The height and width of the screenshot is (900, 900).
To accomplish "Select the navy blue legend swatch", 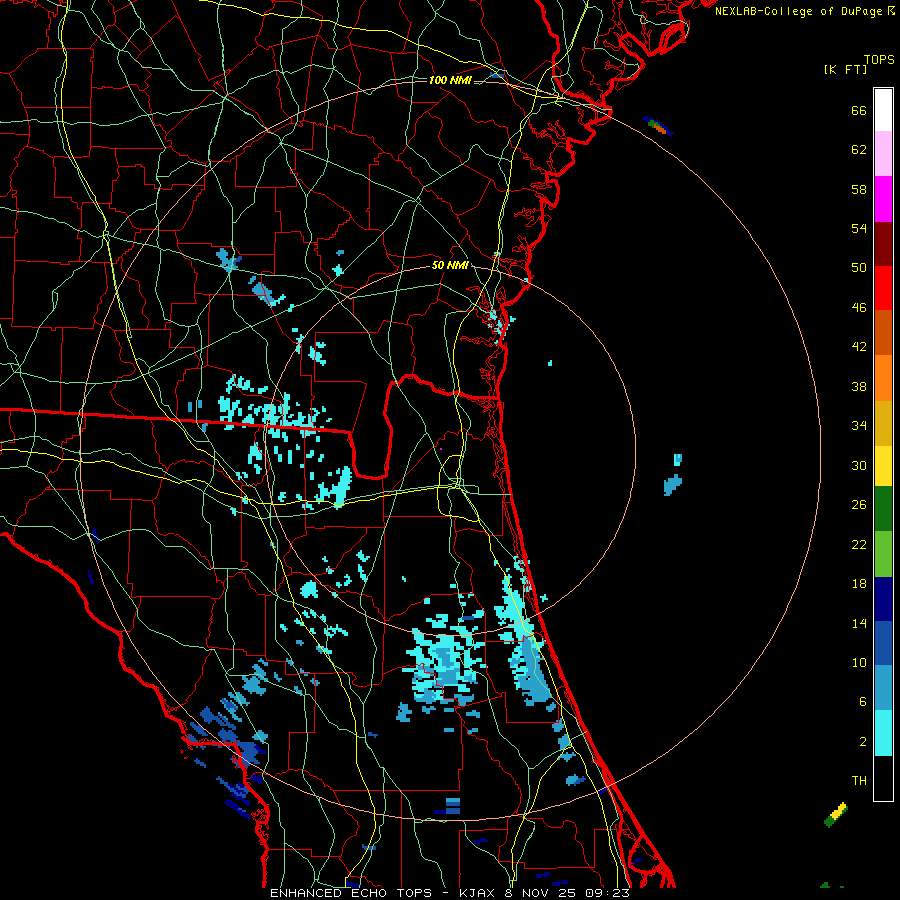I will pyautogui.click(x=883, y=599).
